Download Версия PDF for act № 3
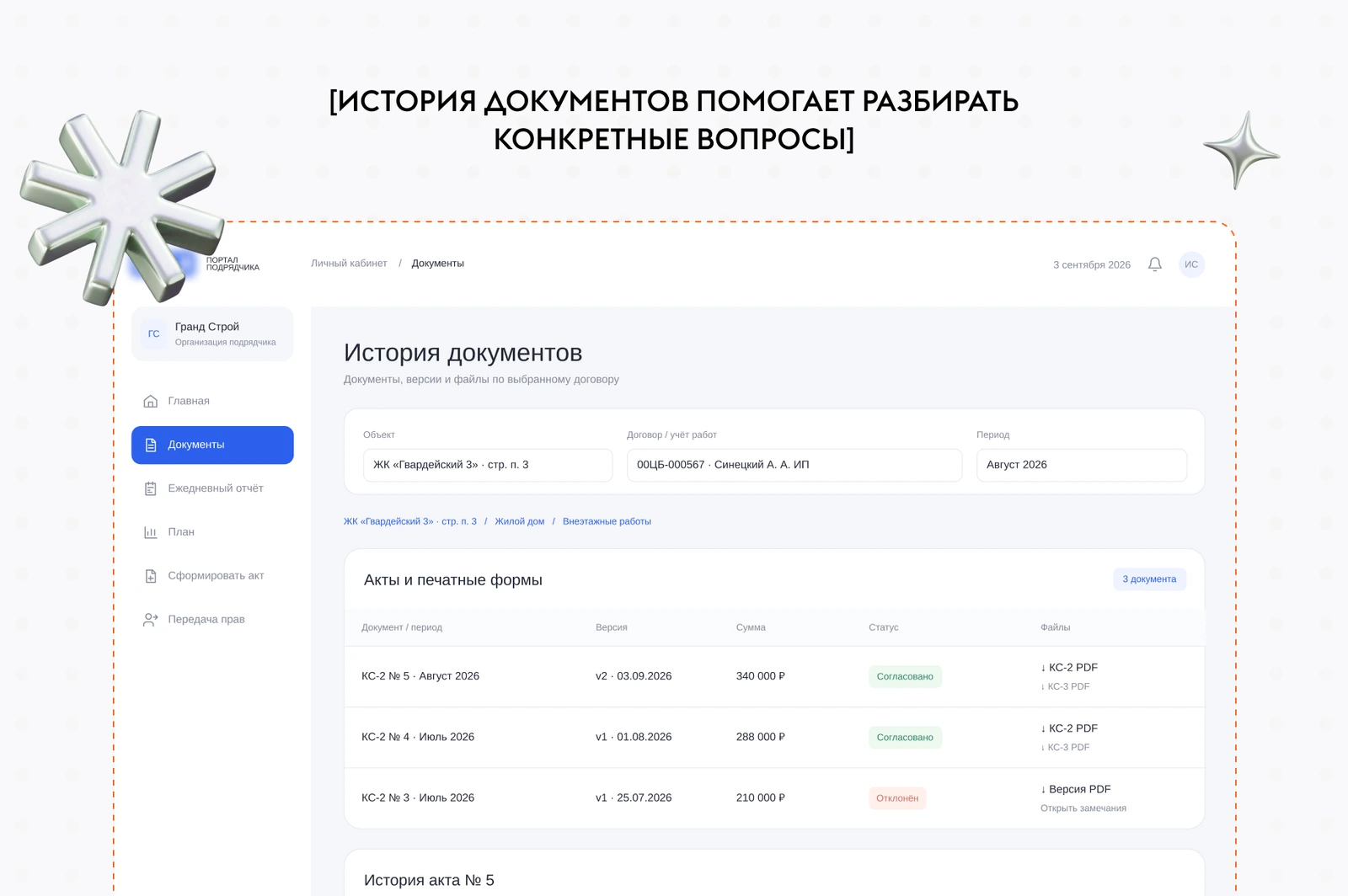This screenshot has width=1348, height=896. tap(1076, 789)
